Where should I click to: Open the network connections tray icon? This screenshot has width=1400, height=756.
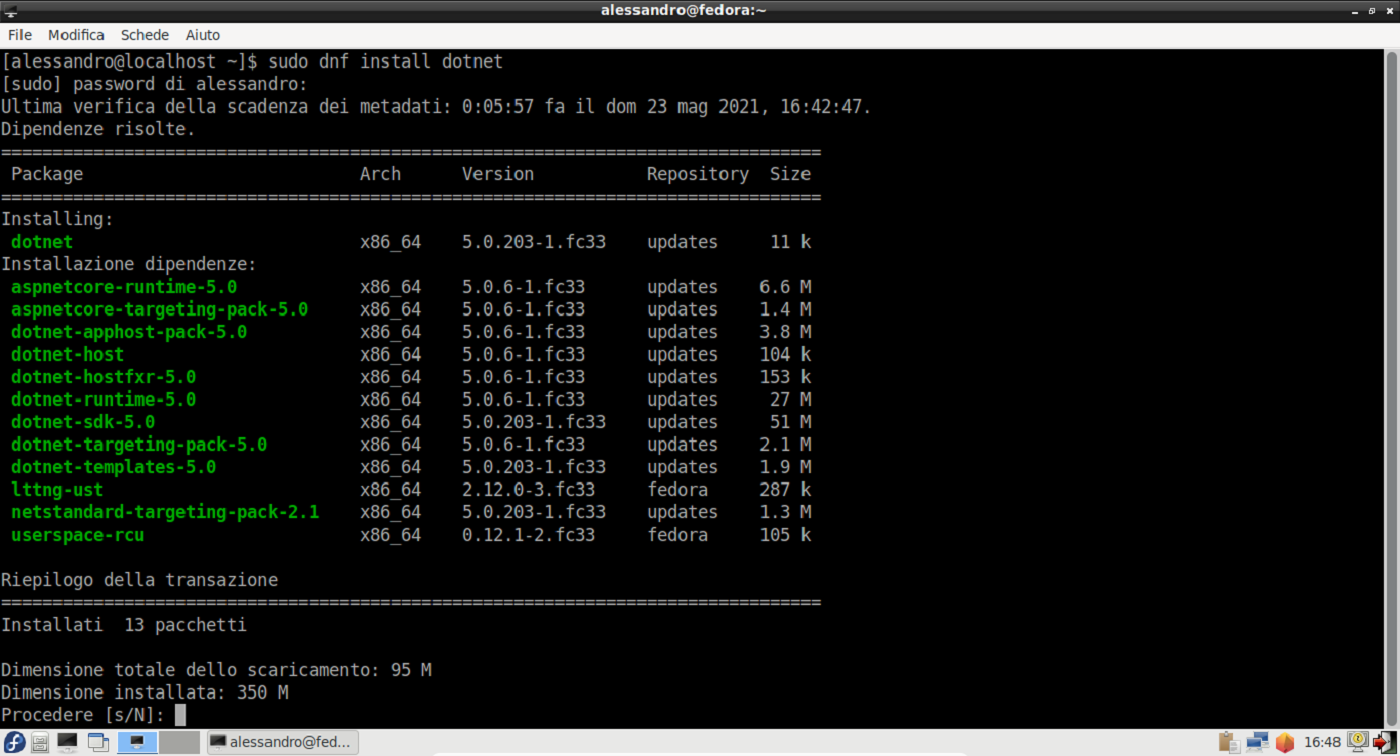[x=1257, y=742]
